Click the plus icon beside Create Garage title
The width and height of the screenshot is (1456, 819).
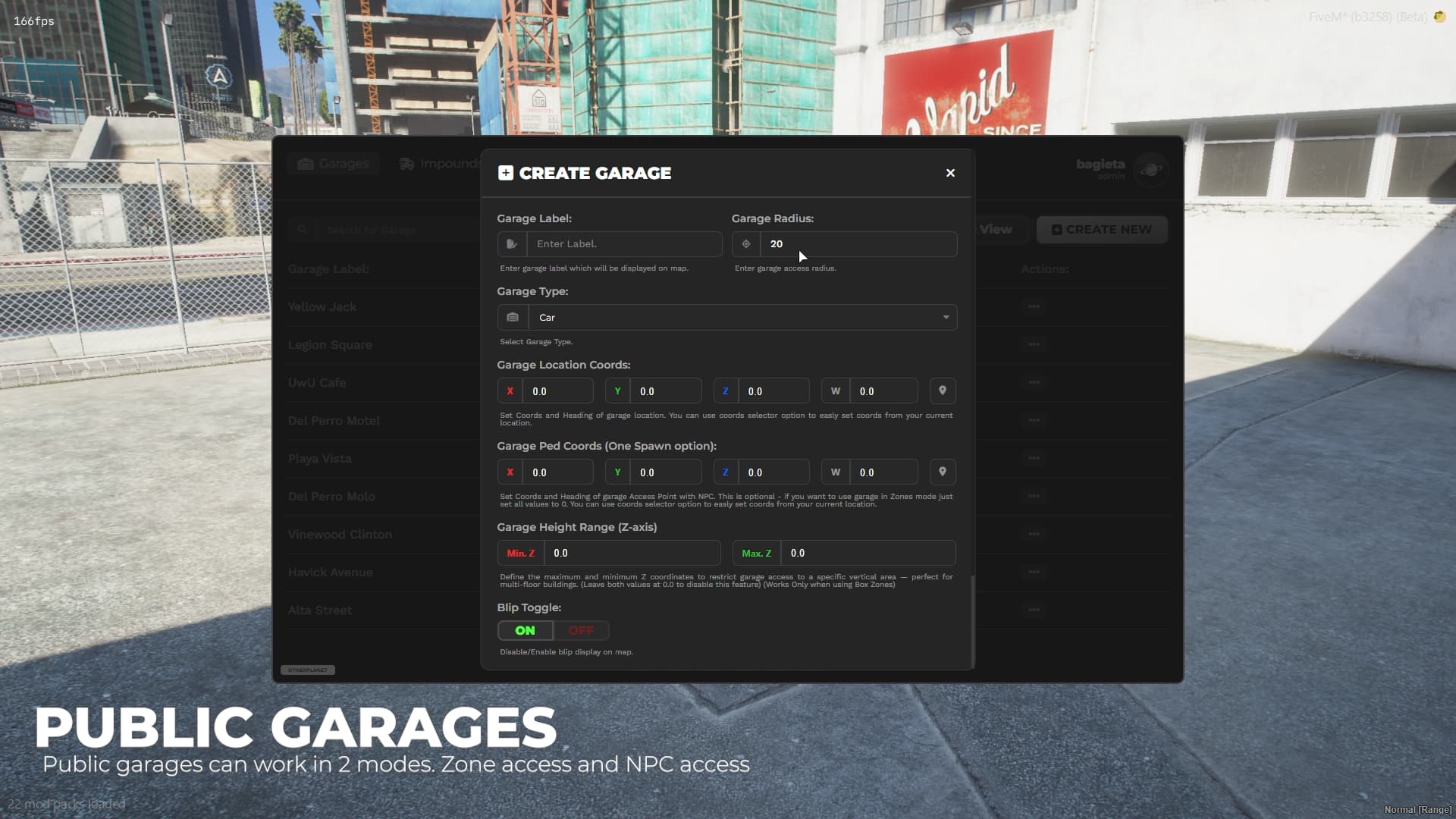(x=506, y=173)
